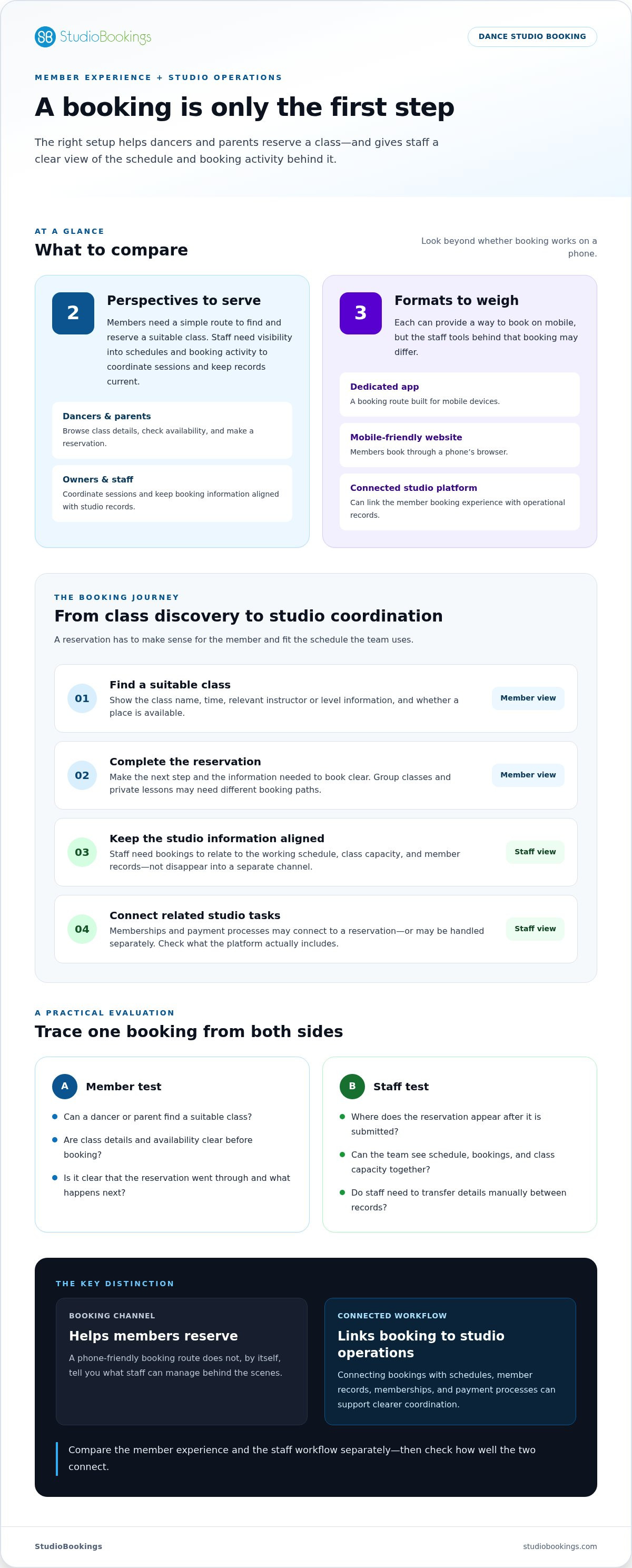Click 'Complete the reservation' heading

tap(185, 762)
